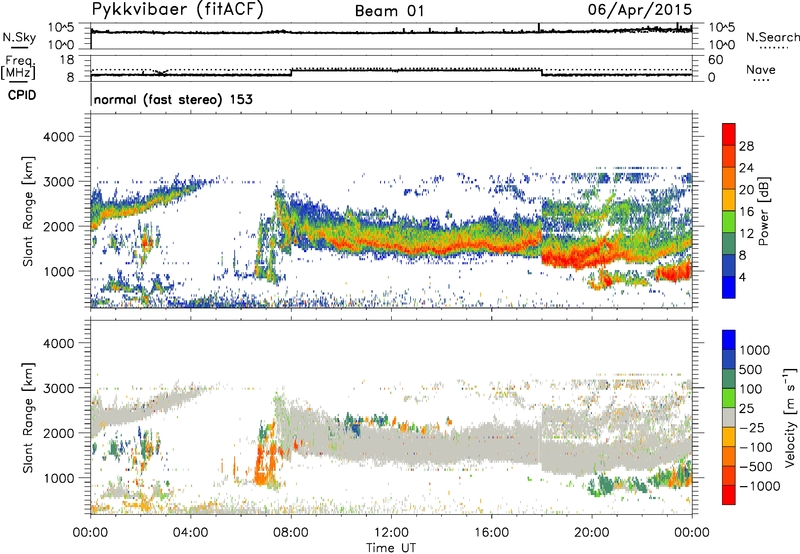Click the 'N.Search' legend label
The height and width of the screenshot is (554, 800).
pyautogui.click(x=772, y=37)
